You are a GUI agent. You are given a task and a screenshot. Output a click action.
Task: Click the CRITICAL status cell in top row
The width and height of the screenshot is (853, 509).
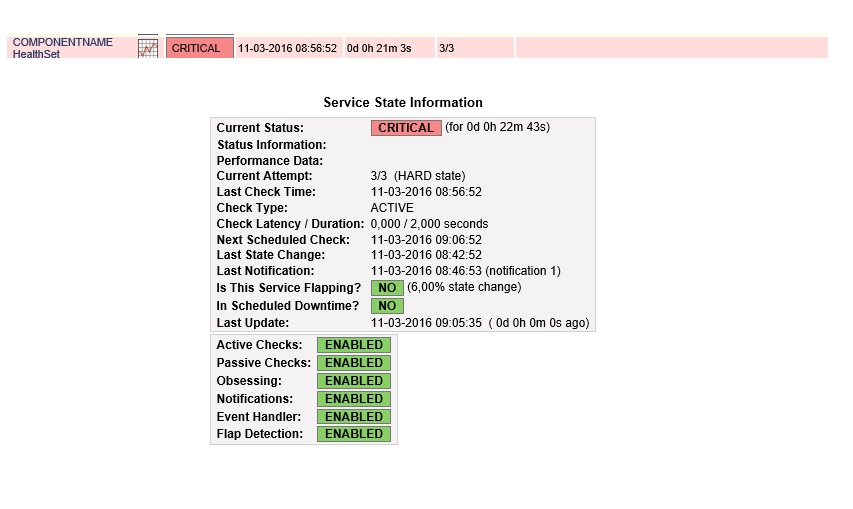199,48
